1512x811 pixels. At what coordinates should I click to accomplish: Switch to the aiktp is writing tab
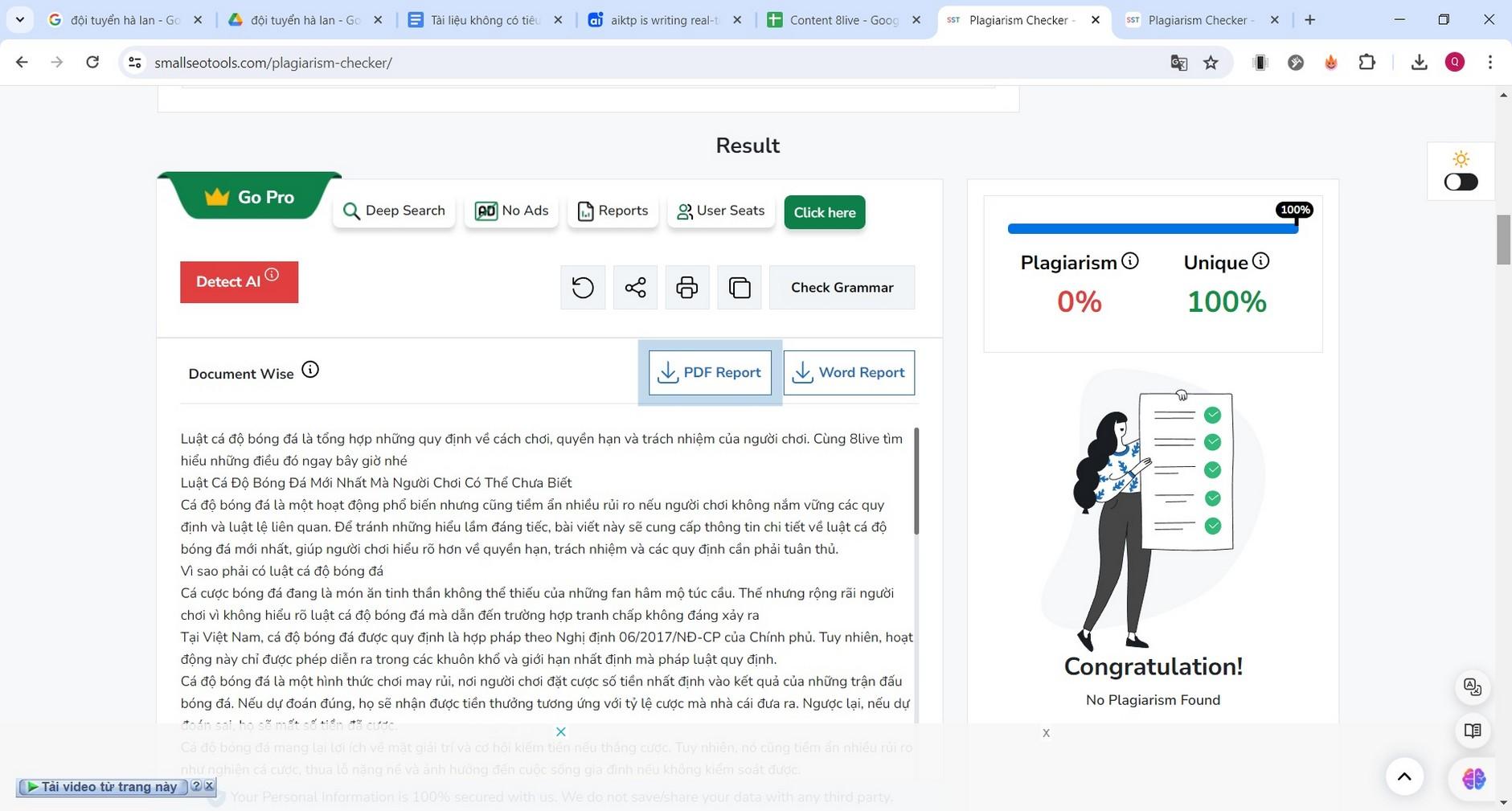tap(665, 20)
